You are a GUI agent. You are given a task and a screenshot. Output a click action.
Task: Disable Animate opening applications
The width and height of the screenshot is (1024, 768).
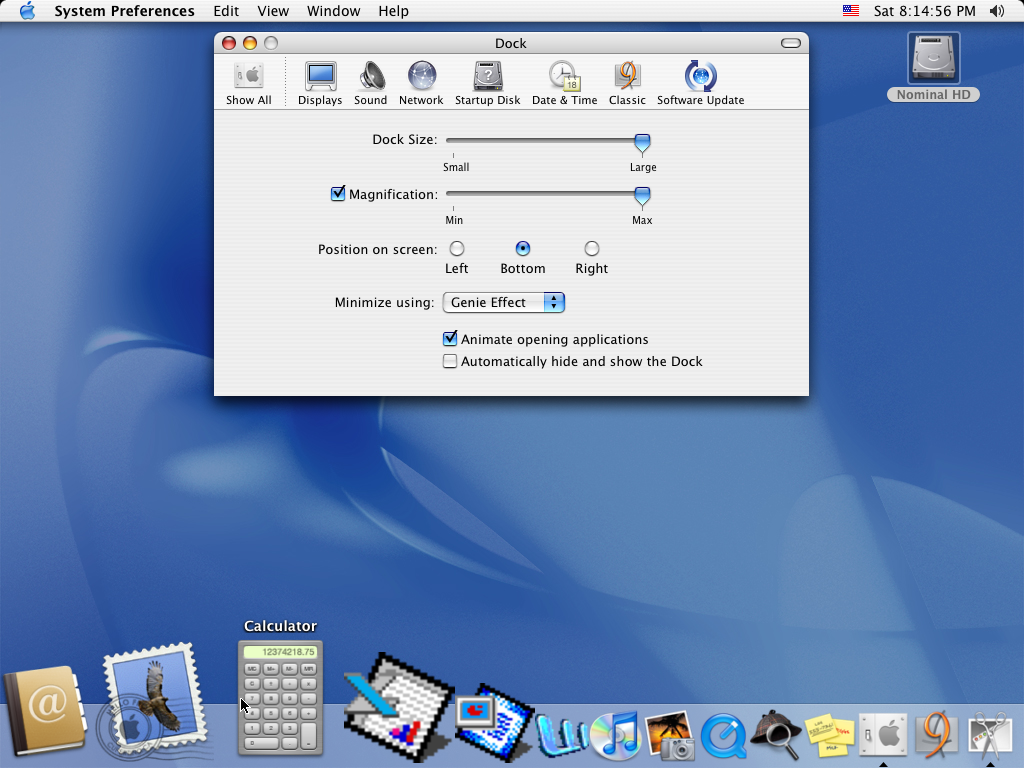450,339
